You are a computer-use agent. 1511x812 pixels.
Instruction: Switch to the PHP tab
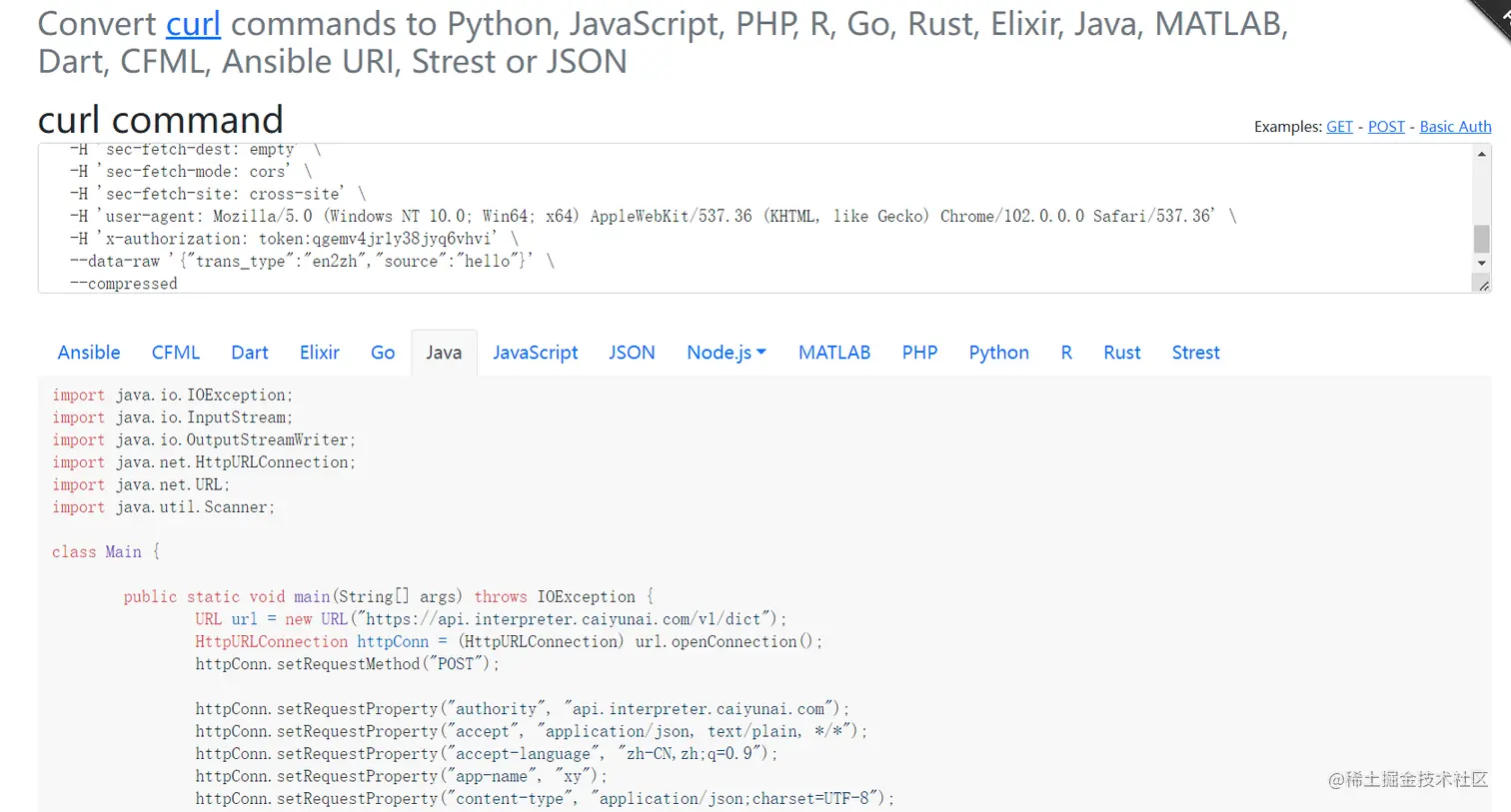920,353
